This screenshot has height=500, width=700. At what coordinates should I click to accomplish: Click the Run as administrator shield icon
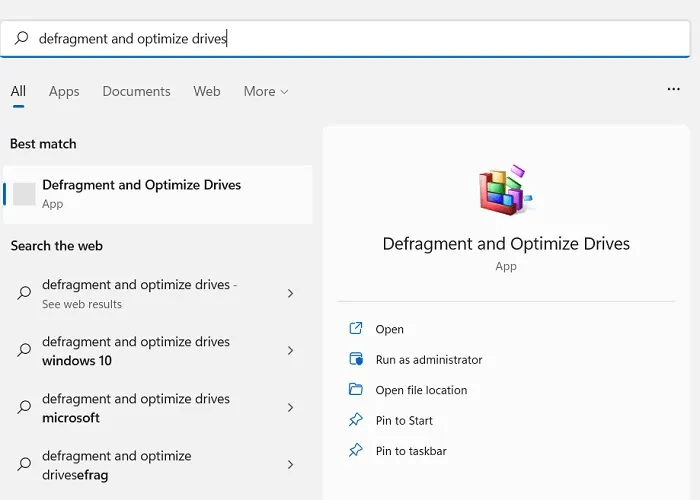355,359
